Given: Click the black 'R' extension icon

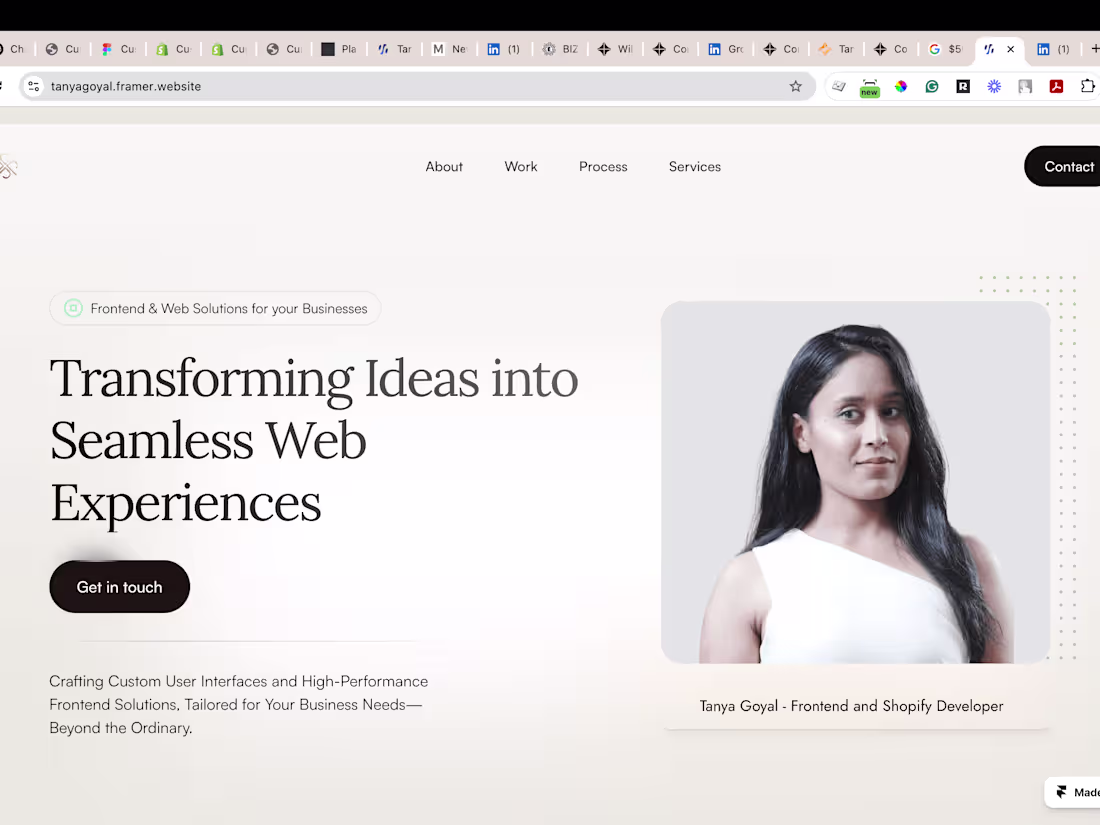Looking at the screenshot, I should coord(962,87).
